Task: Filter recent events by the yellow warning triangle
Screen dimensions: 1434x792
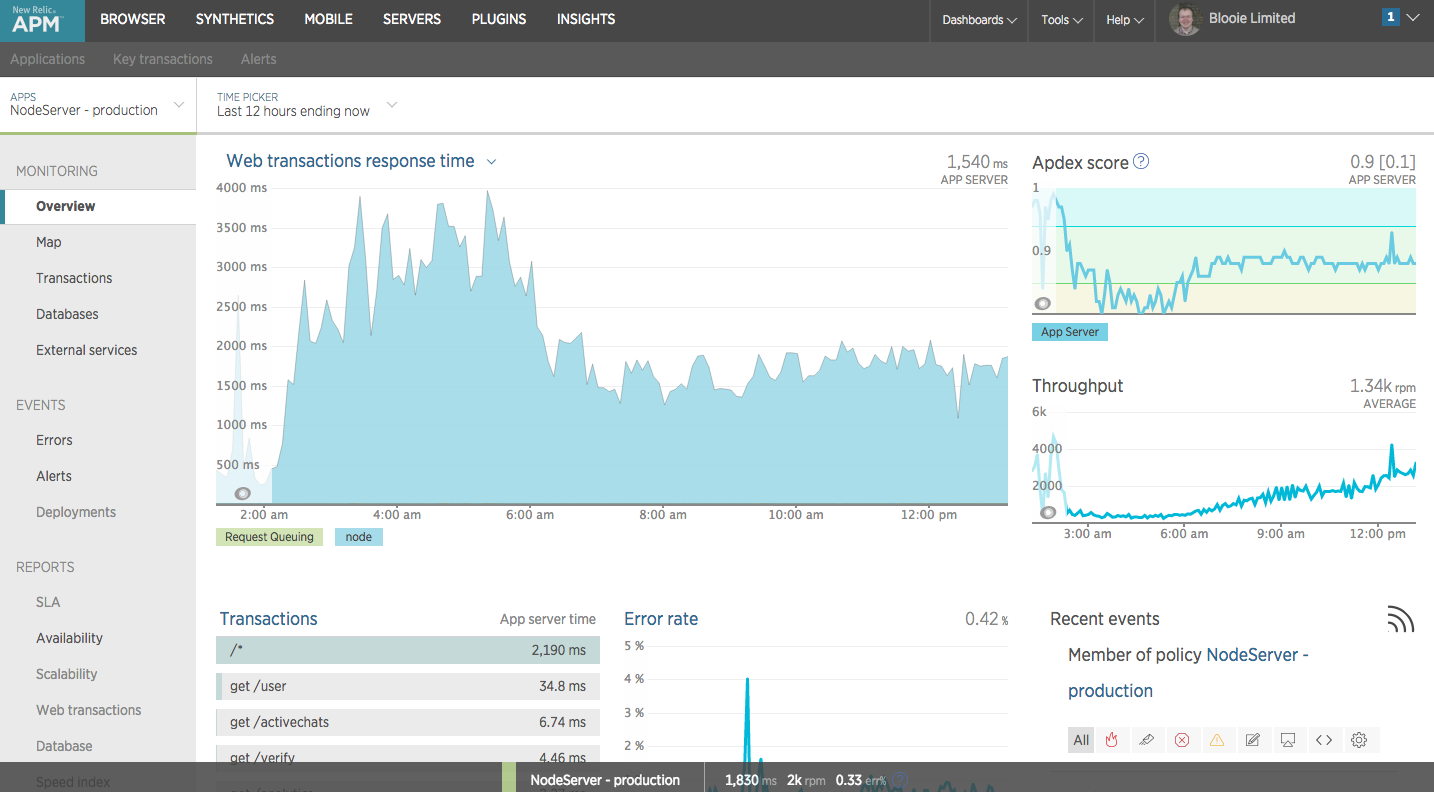Action: (1217, 740)
